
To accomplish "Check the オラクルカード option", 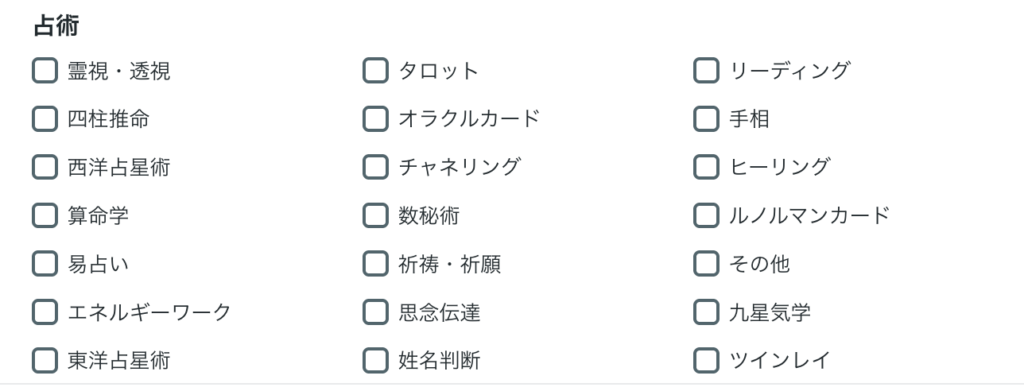I will [376, 119].
